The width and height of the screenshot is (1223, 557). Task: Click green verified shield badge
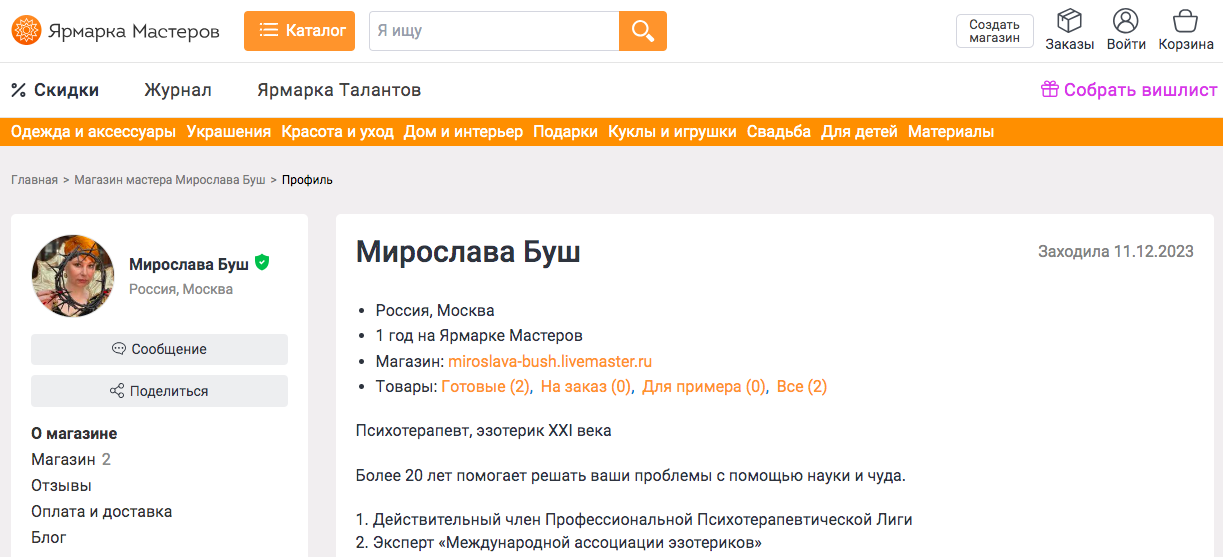(x=262, y=263)
